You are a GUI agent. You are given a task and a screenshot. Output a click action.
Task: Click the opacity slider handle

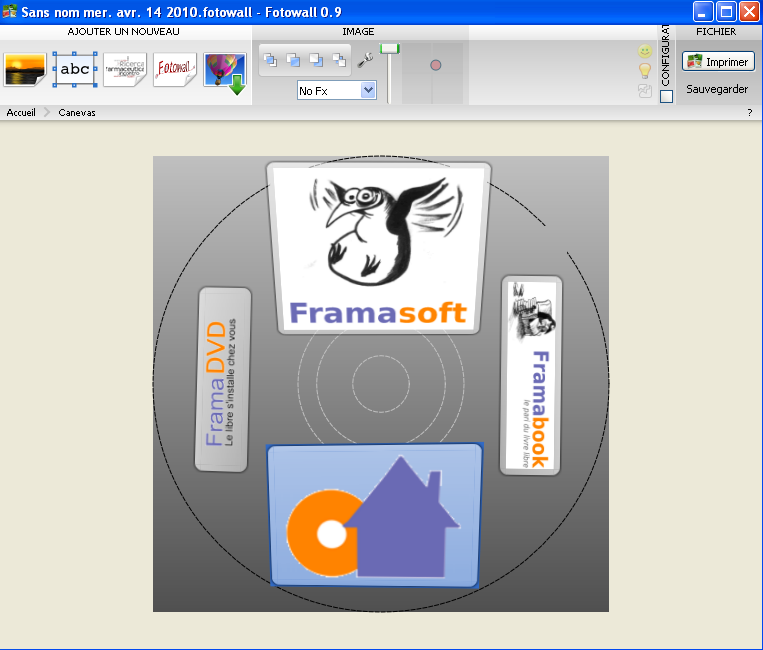[x=390, y=49]
